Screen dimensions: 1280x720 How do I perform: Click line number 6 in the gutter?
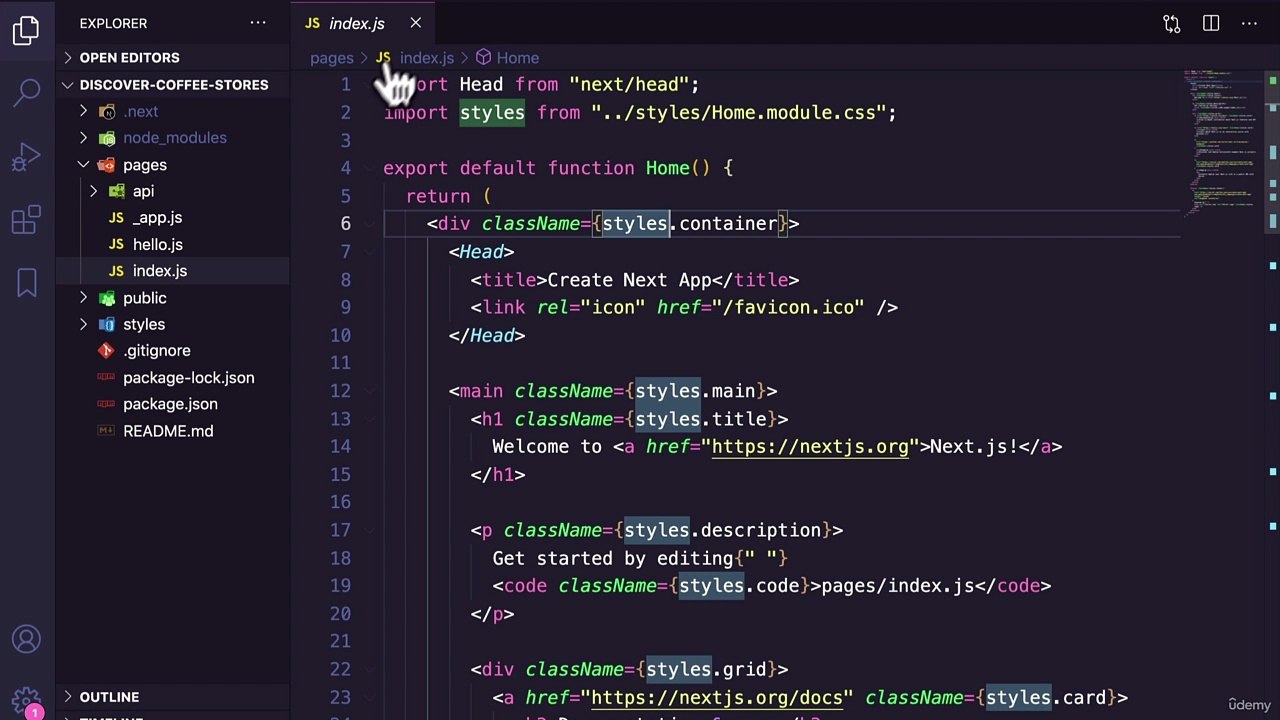(345, 224)
